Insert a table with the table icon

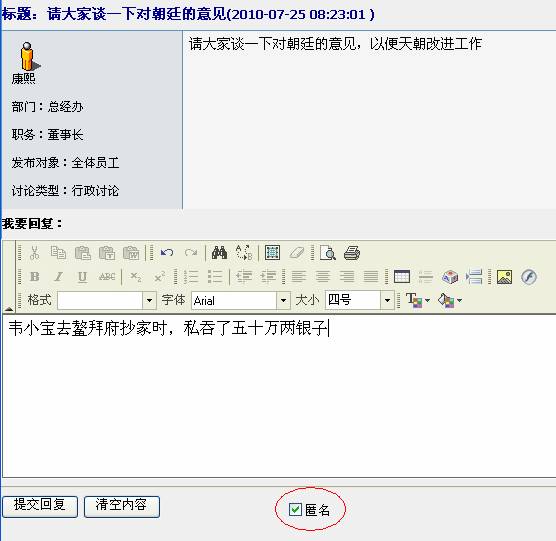click(x=402, y=277)
